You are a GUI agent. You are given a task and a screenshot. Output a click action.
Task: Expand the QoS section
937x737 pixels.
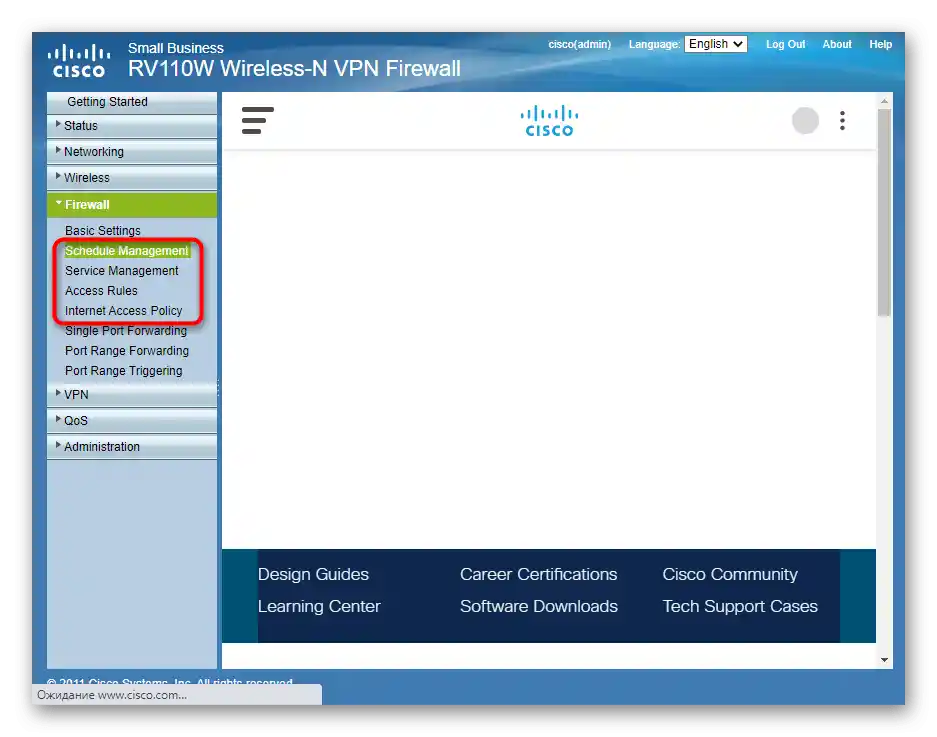point(132,421)
